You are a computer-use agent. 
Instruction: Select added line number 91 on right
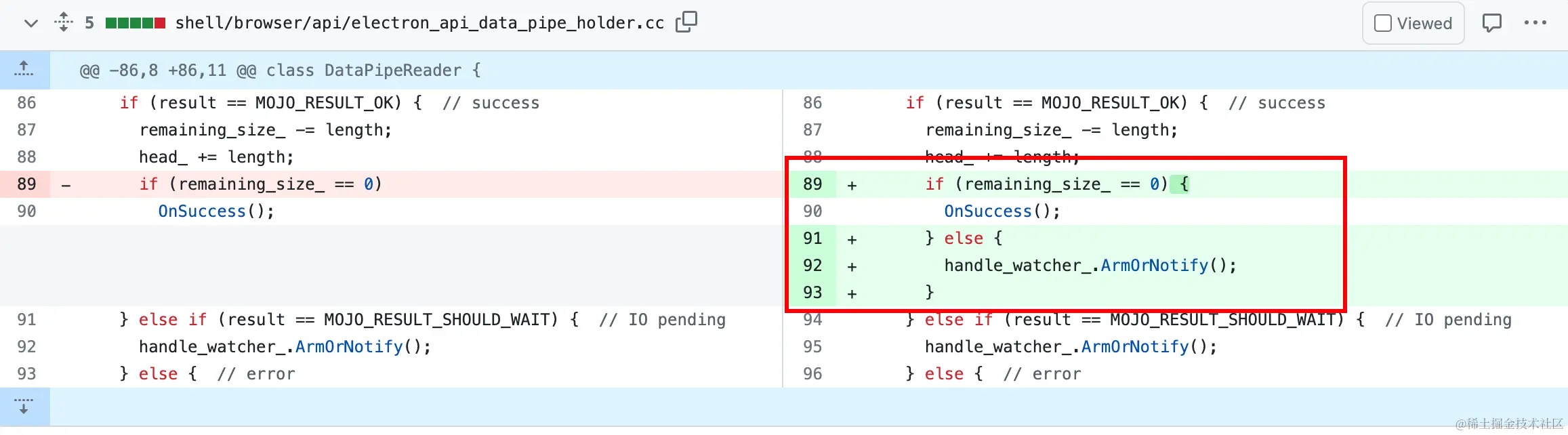click(x=812, y=239)
